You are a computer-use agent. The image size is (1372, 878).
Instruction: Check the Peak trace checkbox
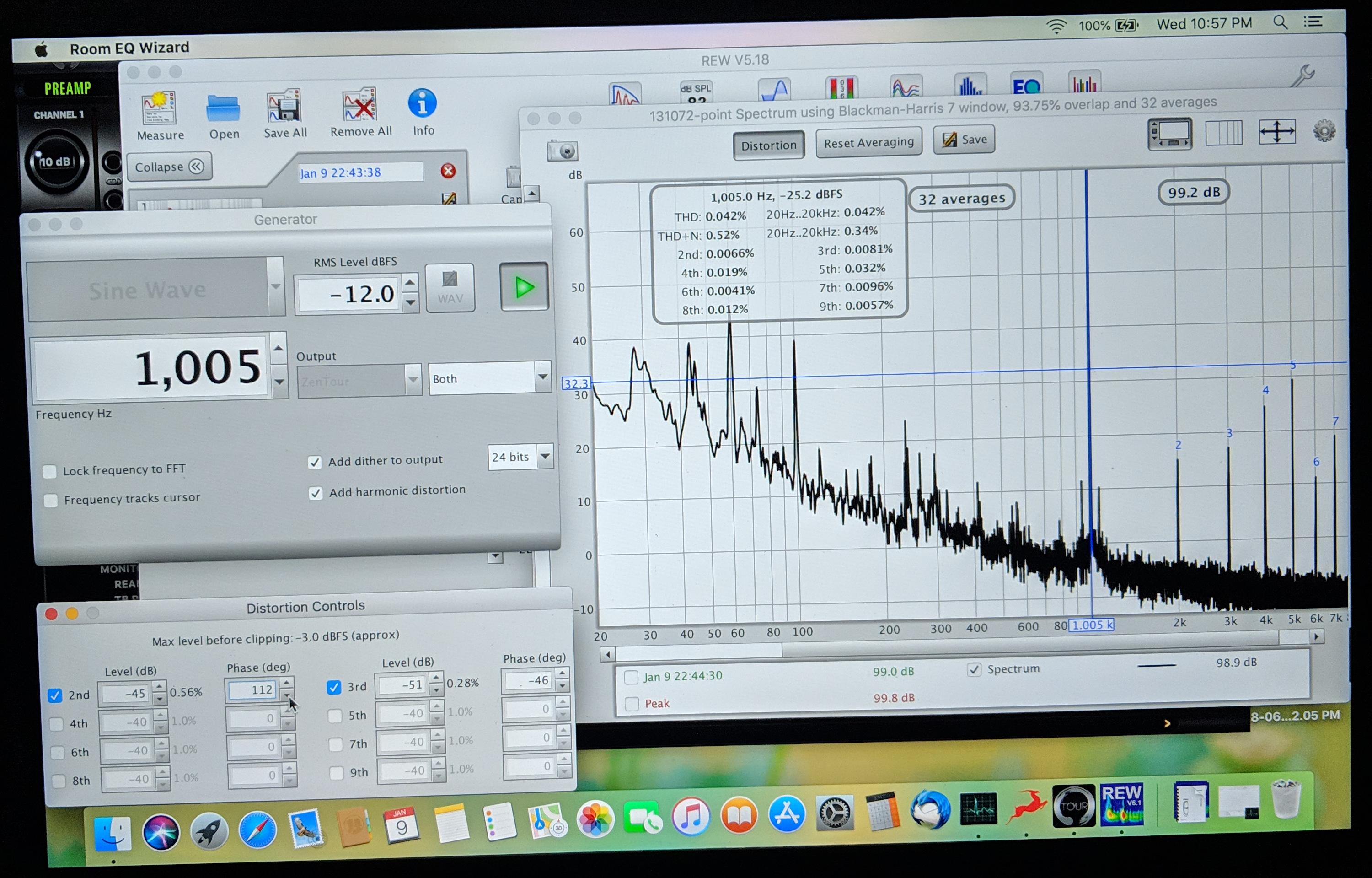tap(631, 704)
